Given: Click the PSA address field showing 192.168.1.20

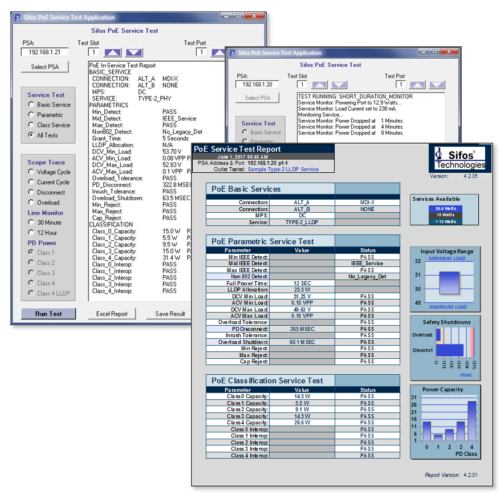Looking at the screenshot, I should (257, 84).
